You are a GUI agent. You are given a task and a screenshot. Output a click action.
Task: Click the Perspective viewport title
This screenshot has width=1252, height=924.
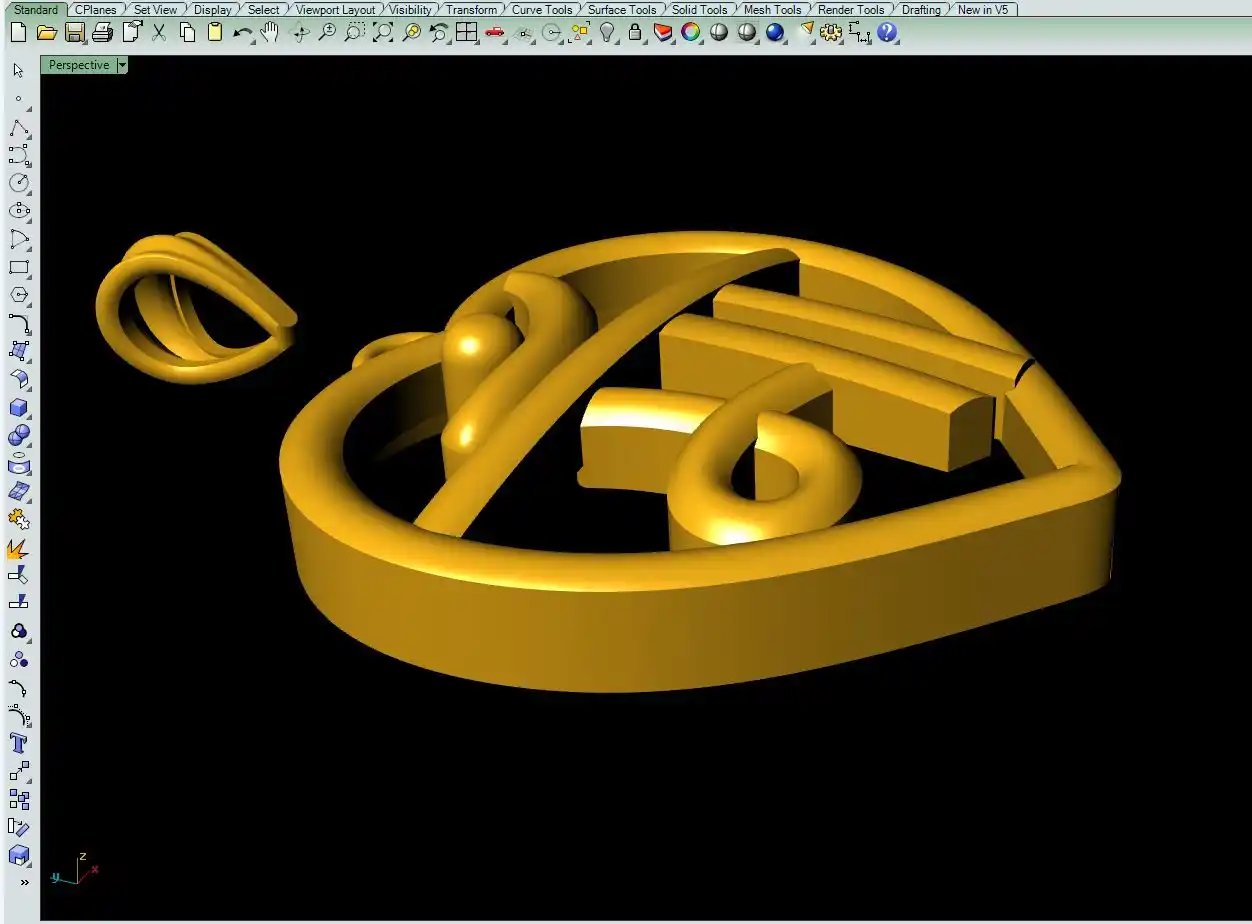click(x=79, y=65)
